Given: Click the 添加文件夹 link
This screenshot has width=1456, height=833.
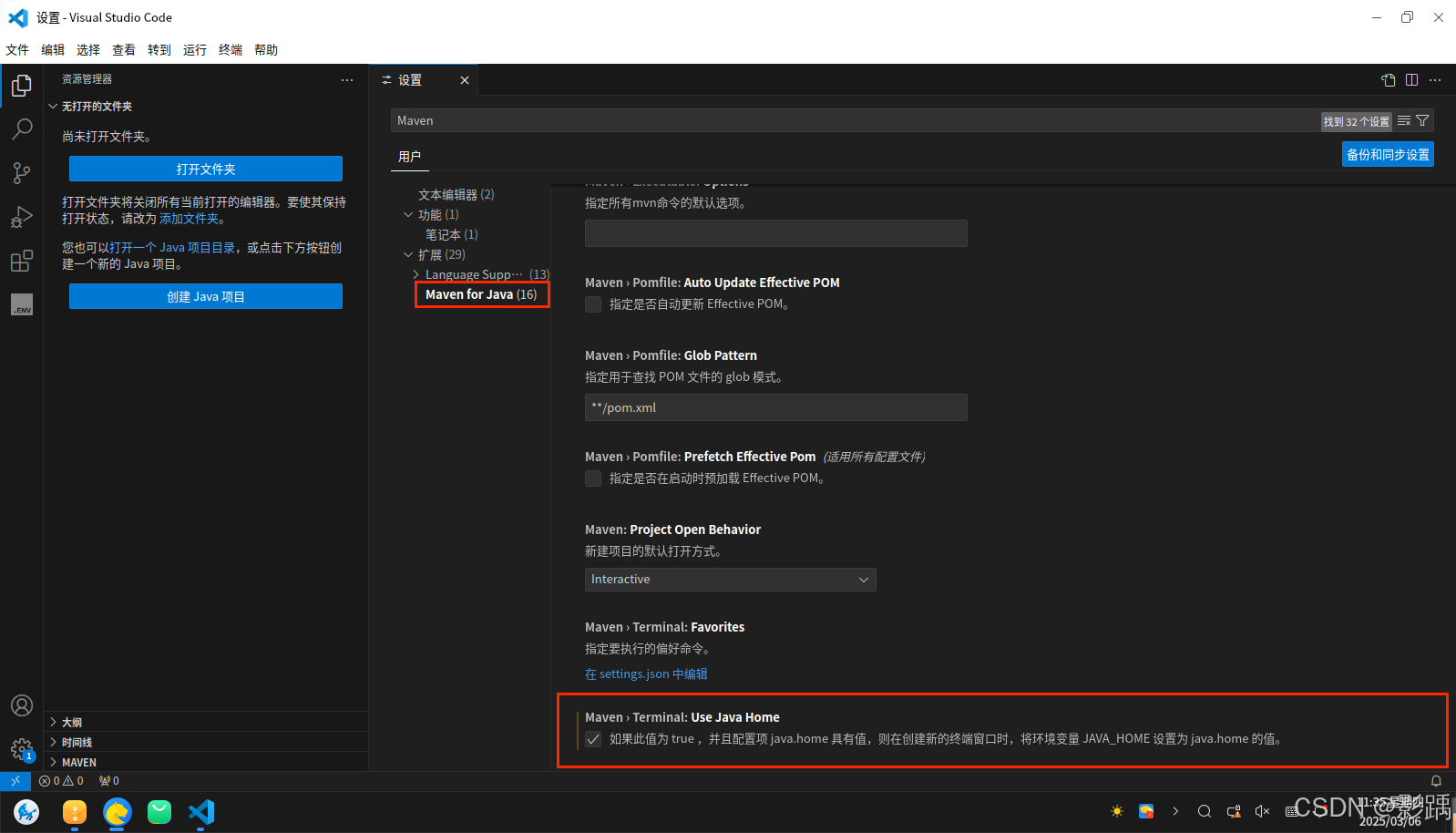Looking at the screenshot, I should click(190, 219).
